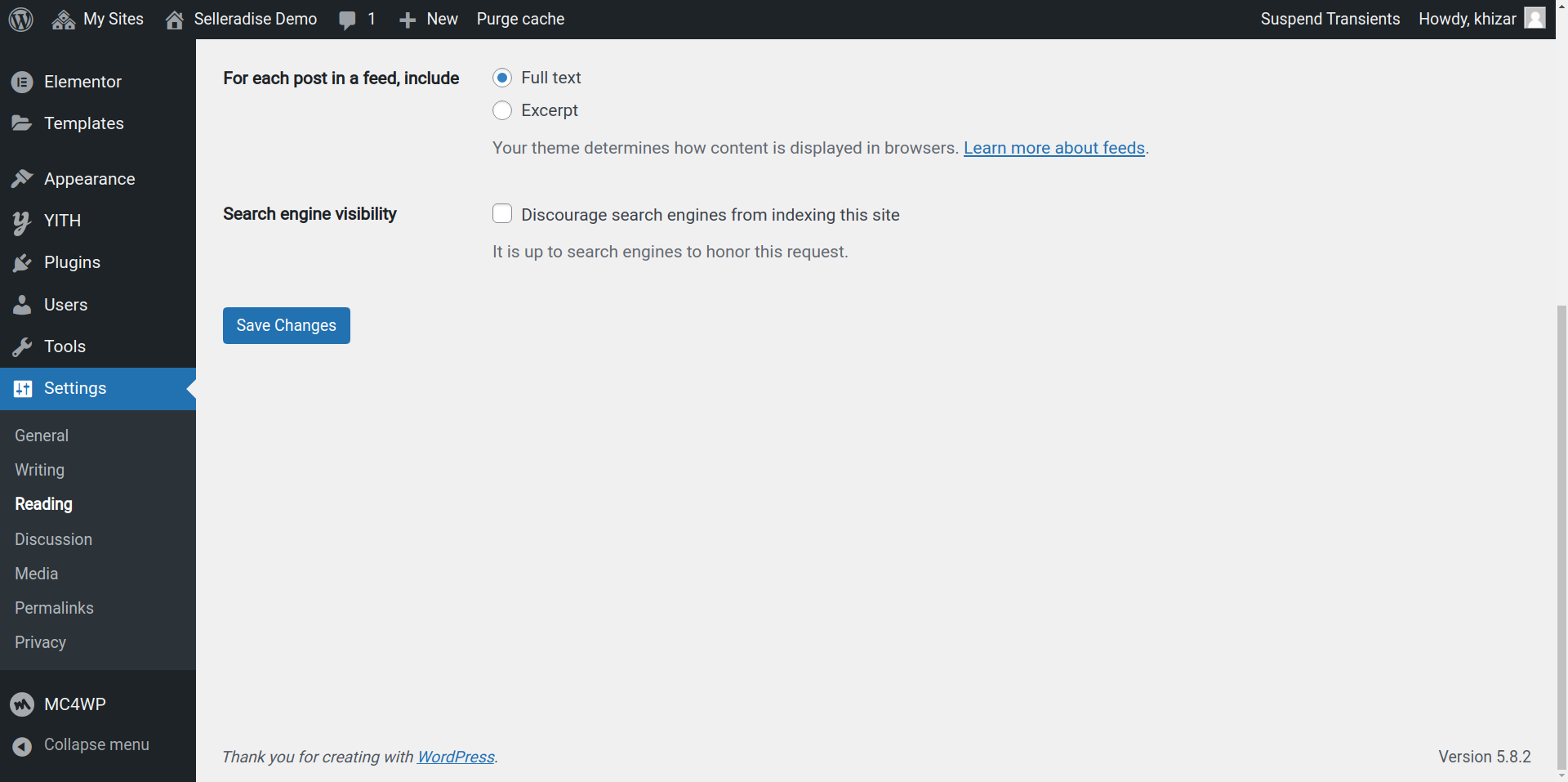Click the Elementor sidebar icon
Screen dimensions: 1568x782
click(x=22, y=82)
